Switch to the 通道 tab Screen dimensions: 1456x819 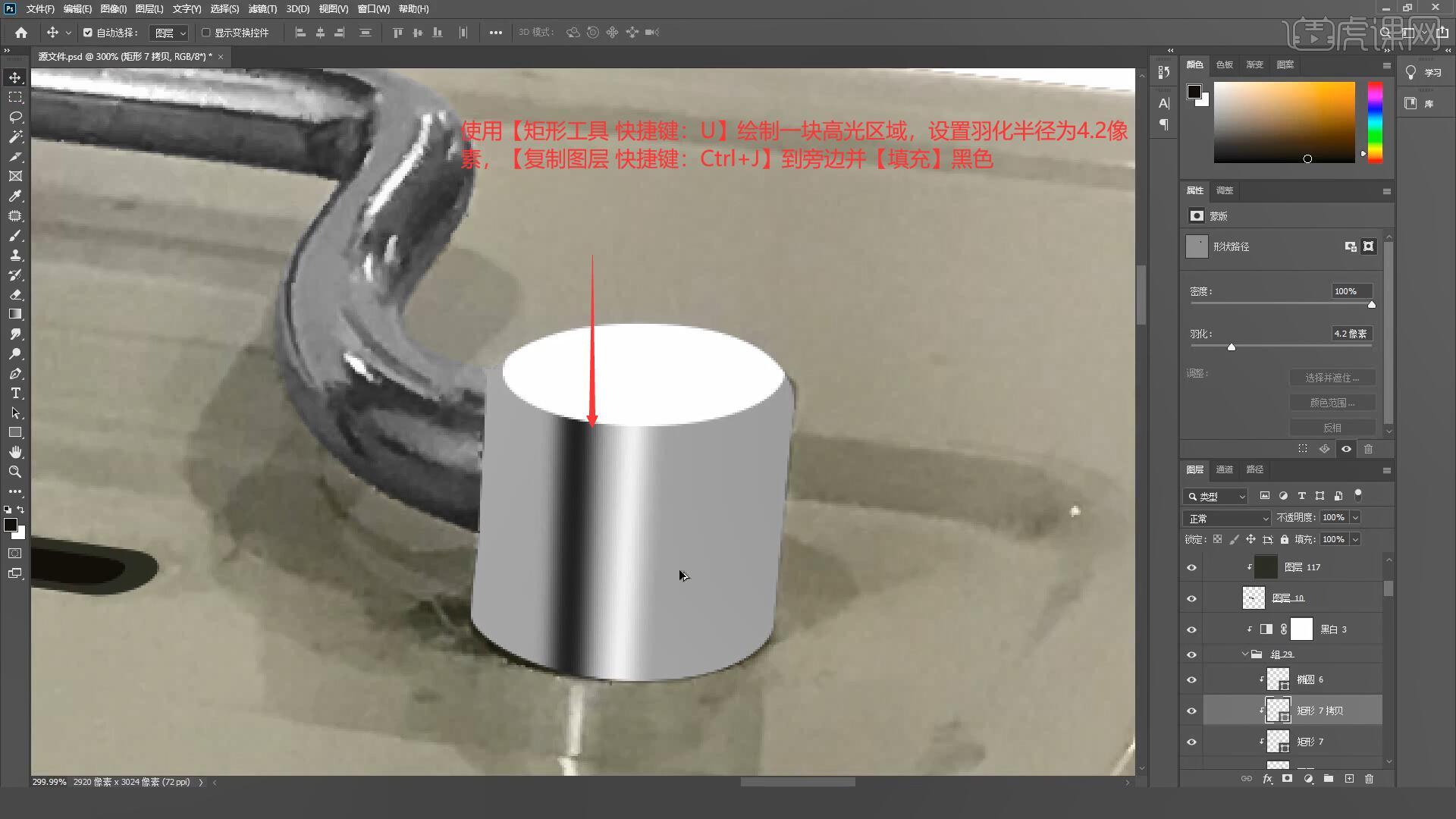pyautogui.click(x=1224, y=469)
